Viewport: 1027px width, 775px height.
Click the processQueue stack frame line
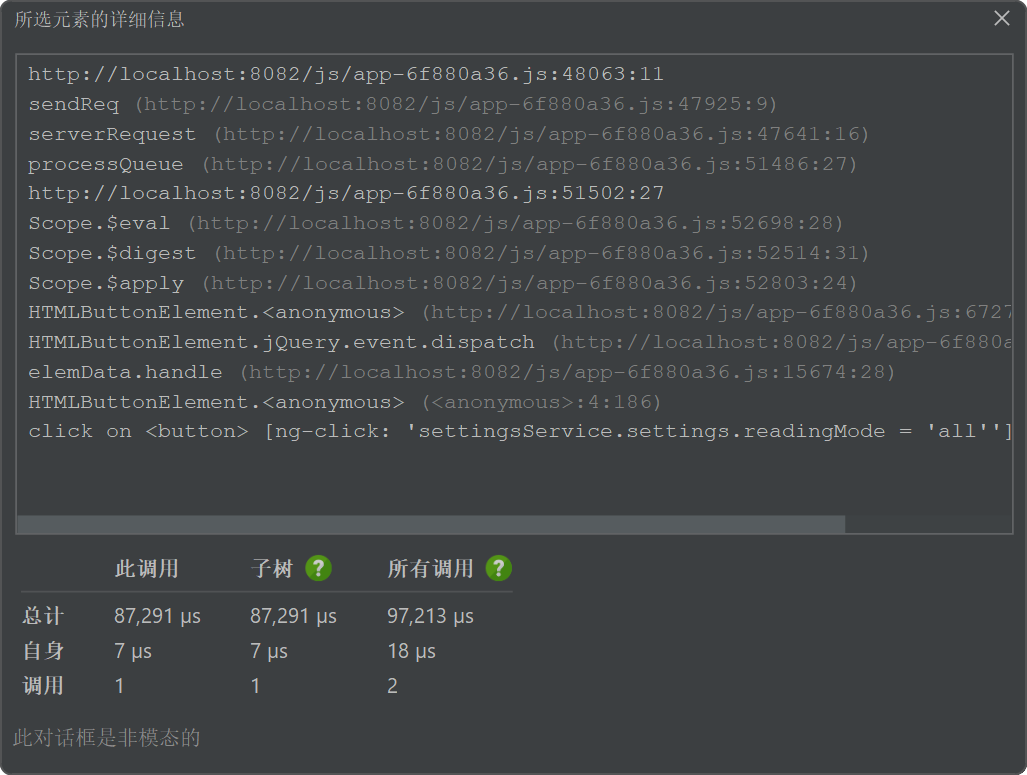[x=442, y=164]
